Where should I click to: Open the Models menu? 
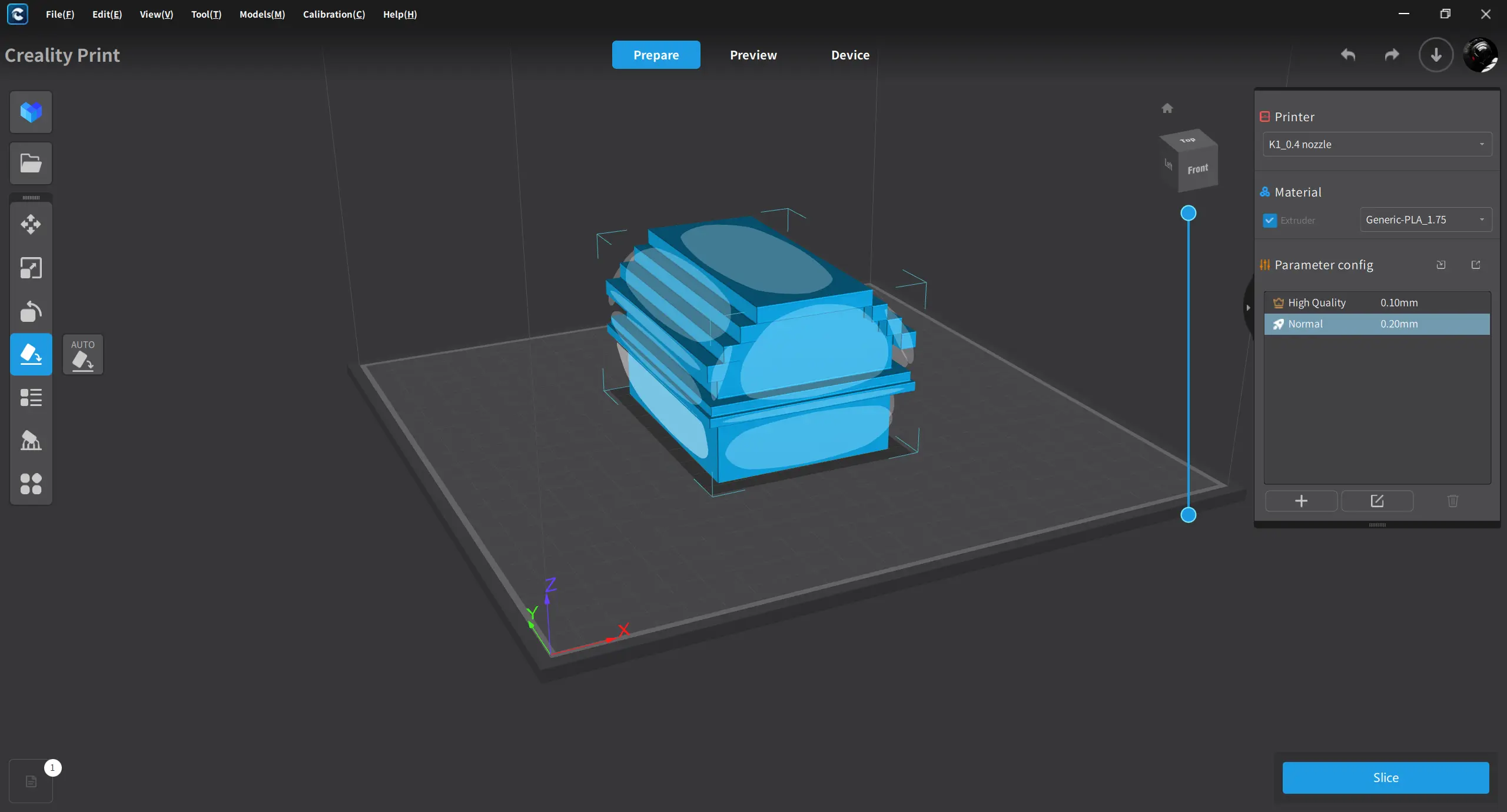tap(262, 14)
